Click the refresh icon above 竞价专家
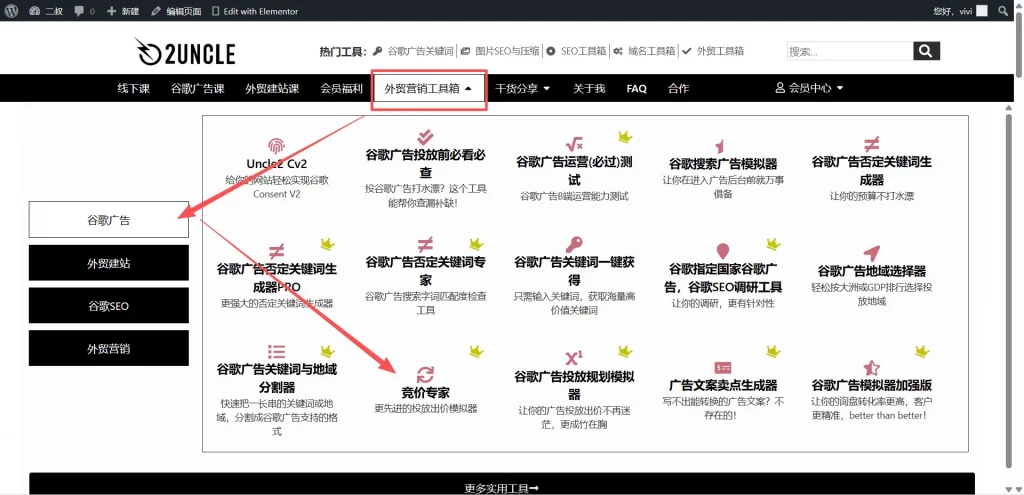The height and width of the screenshot is (495, 1024). (x=425, y=374)
